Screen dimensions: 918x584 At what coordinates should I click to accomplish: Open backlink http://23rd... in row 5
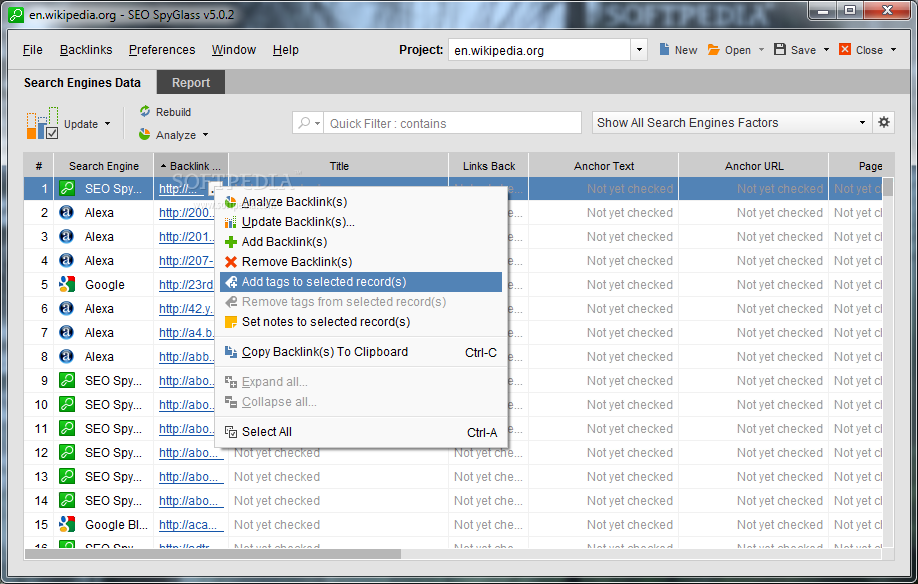click(186, 285)
